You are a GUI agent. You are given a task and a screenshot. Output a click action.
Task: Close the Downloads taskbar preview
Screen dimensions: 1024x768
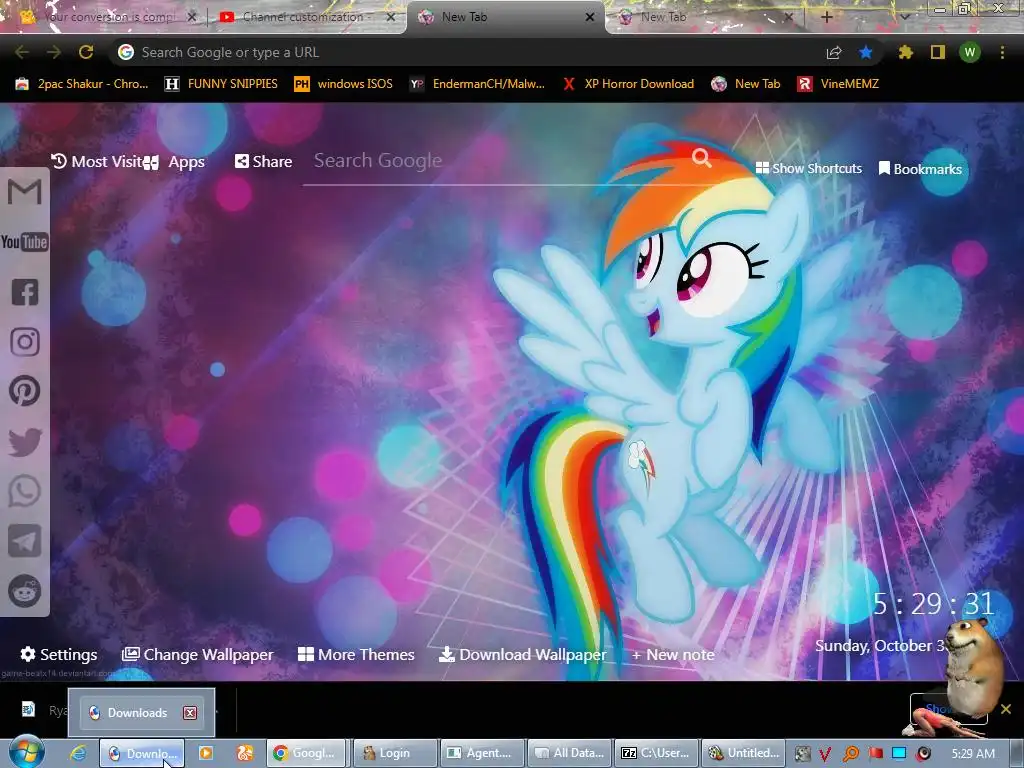tap(190, 712)
